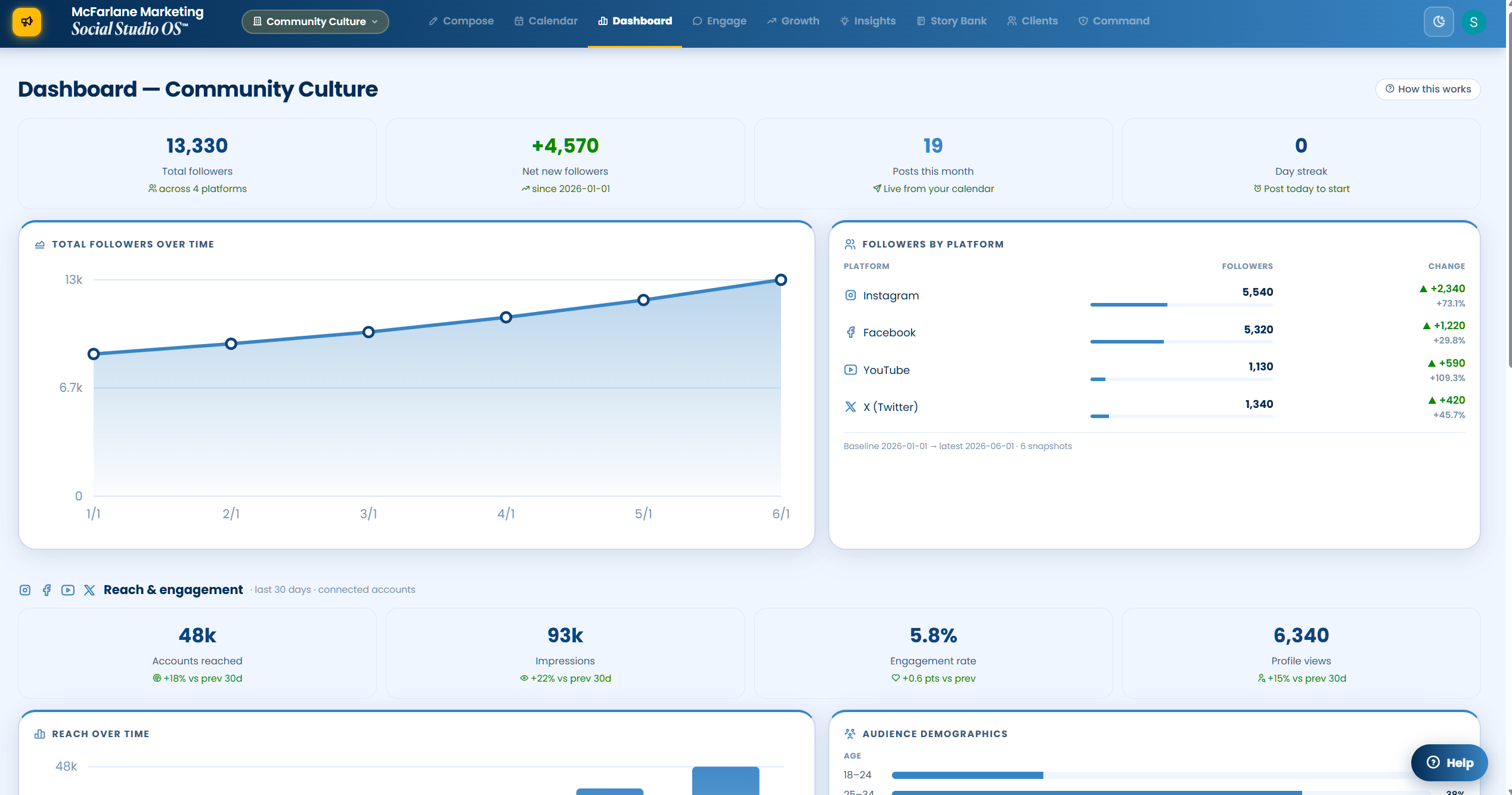1512x795 pixels.
Task: Click the X (Twitter) icon in platform table
Action: [x=851, y=407]
